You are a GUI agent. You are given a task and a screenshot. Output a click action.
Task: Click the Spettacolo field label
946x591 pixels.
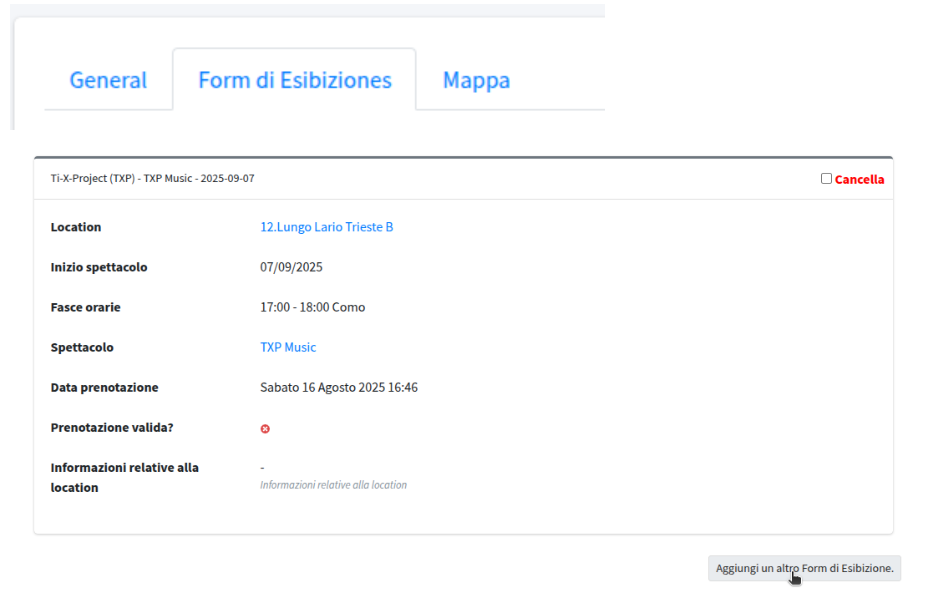click(82, 347)
